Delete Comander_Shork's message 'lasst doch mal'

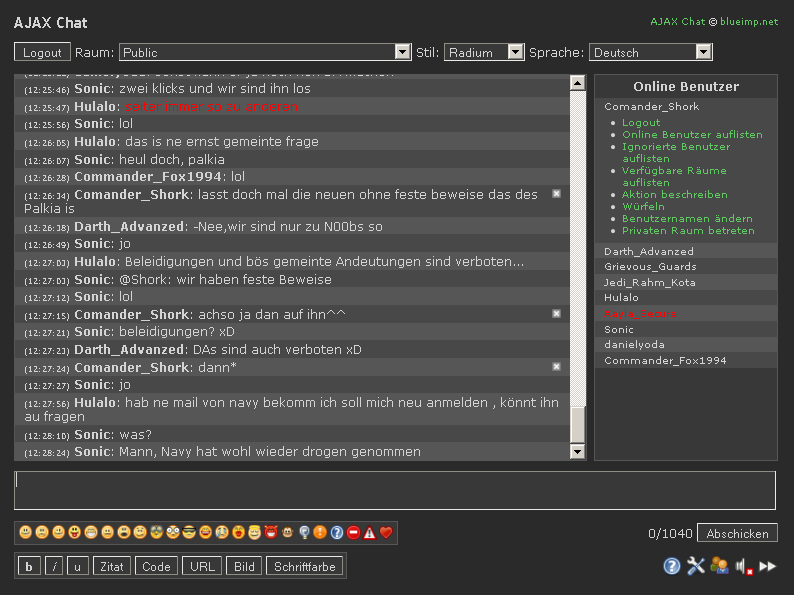556,193
